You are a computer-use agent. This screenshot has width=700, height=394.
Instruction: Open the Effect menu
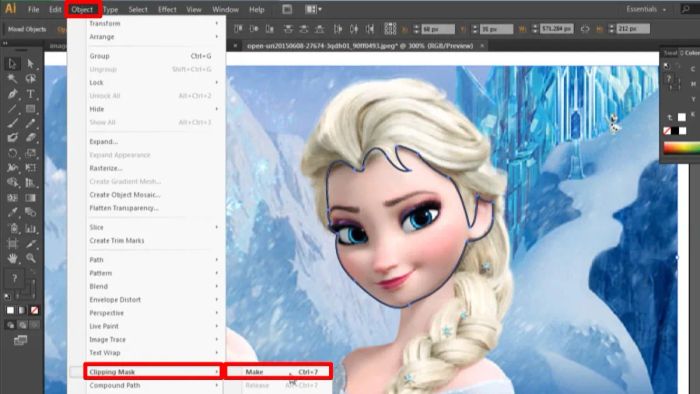[167, 9]
